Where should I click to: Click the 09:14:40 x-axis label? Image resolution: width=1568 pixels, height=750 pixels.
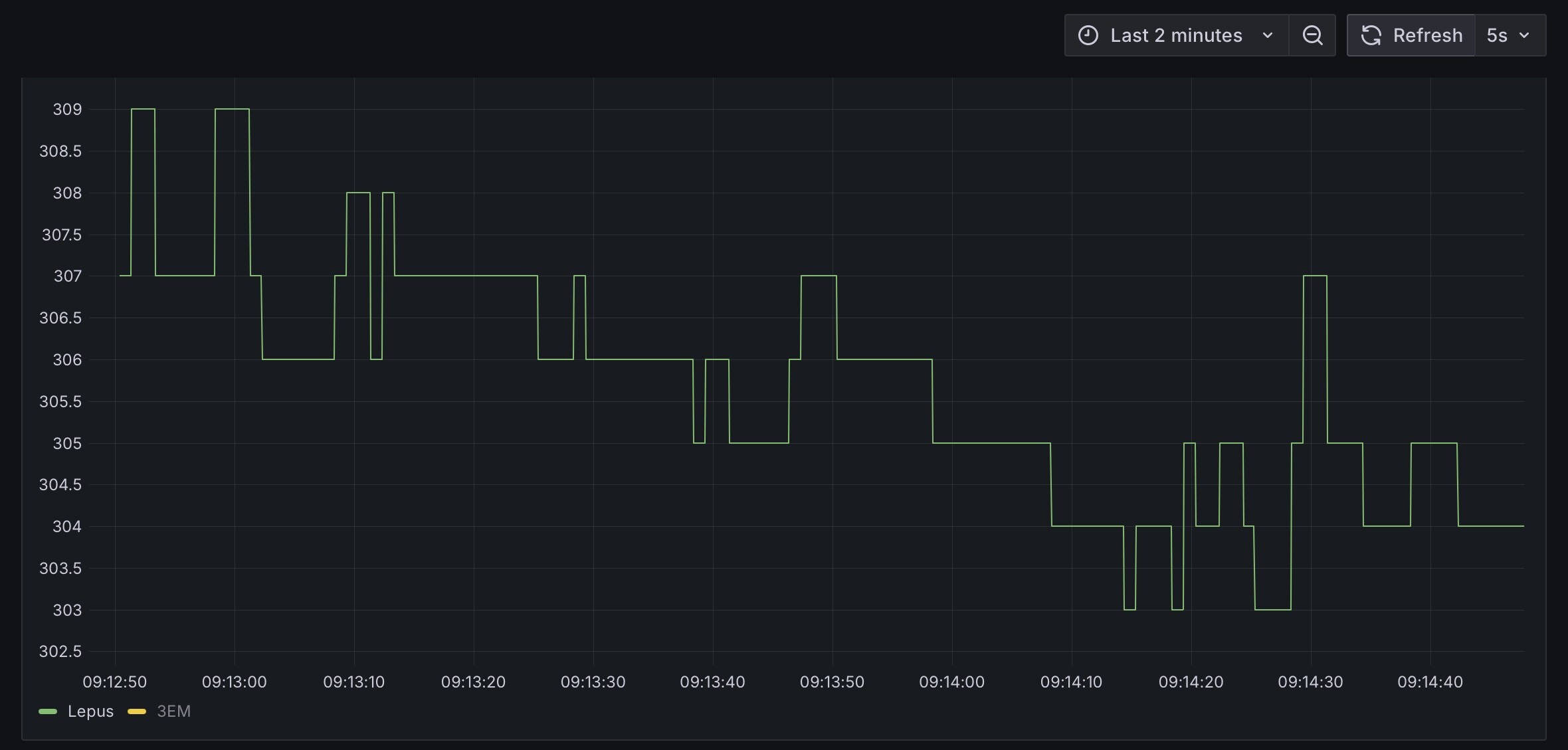(1430, 682)
